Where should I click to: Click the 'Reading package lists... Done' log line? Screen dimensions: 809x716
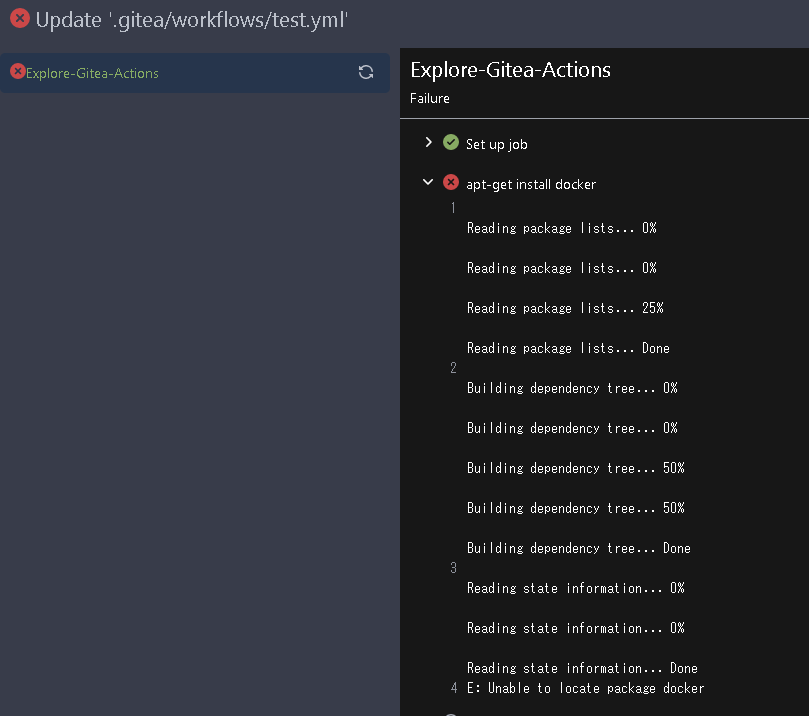pos(568,349)
